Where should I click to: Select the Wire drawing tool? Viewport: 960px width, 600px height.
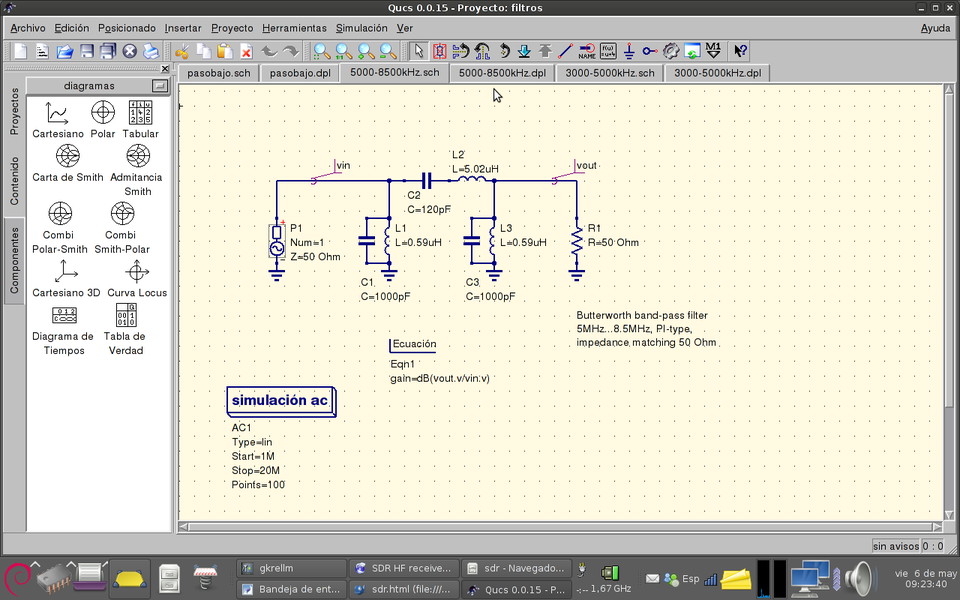565,51
